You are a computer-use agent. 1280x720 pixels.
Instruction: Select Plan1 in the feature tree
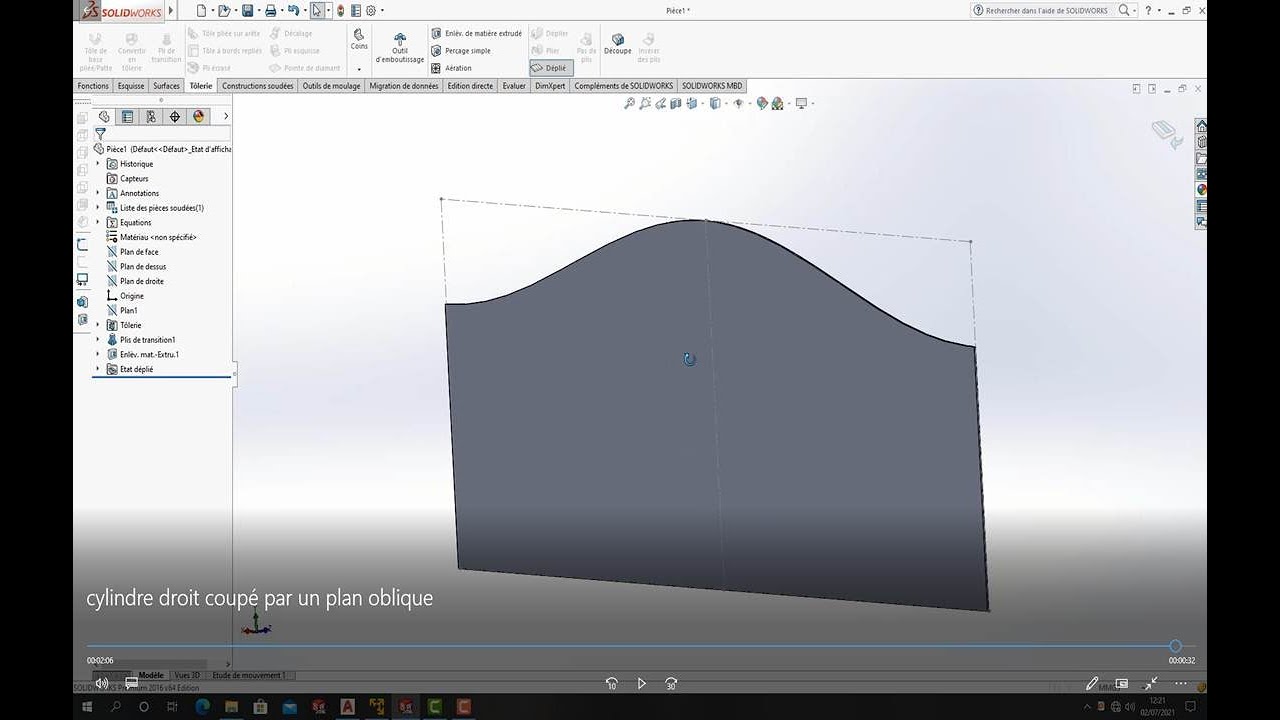(x=129, y=310)
